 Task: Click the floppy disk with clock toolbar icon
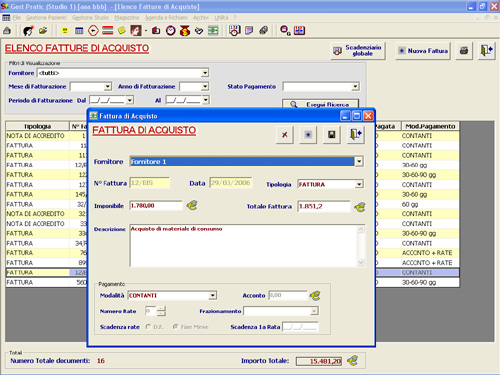coord(235,31)
